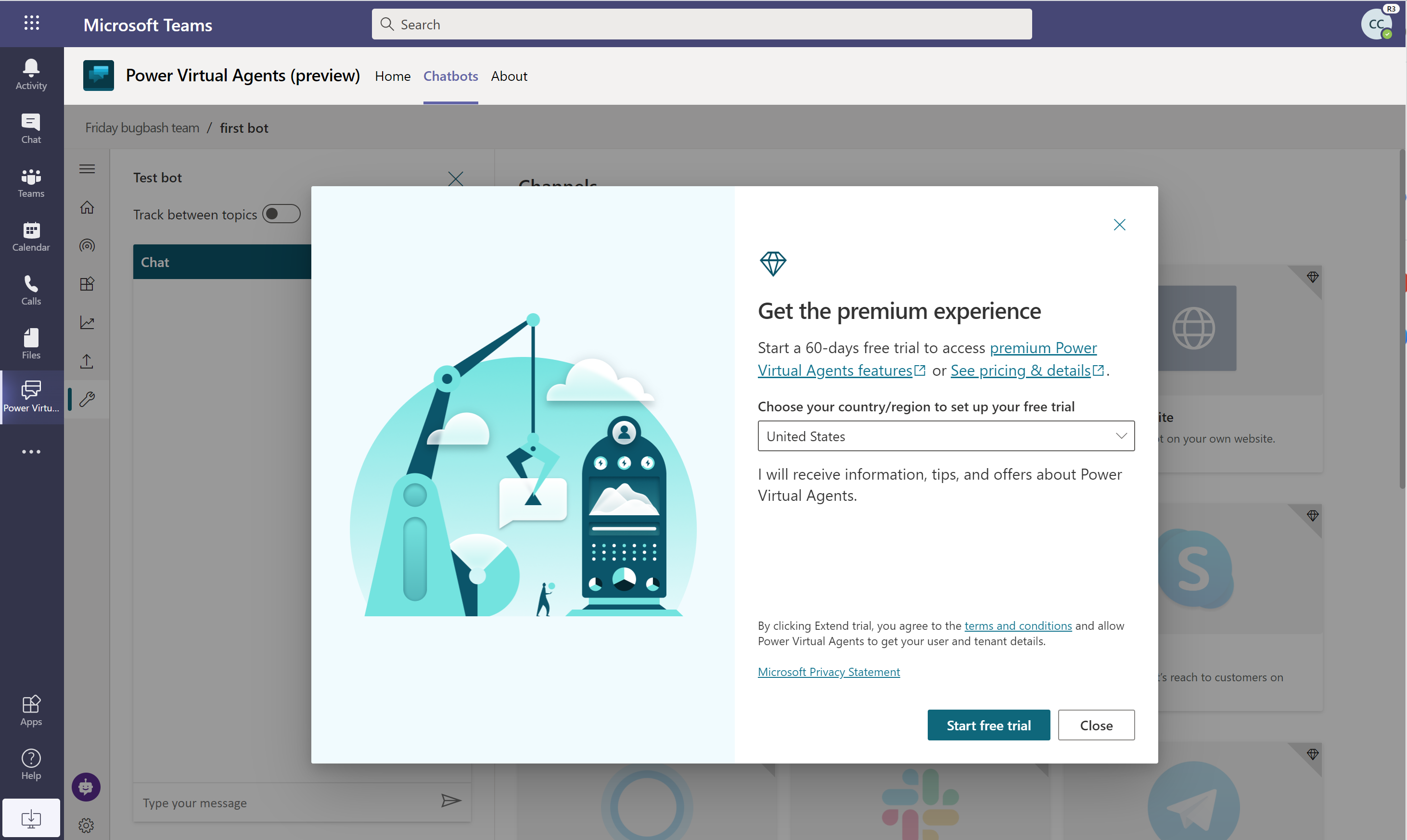The height and width of the screenshot is (840, 1407).
Task: Click the Files icon in Teams sidebar
Action: tap(31, 343)
